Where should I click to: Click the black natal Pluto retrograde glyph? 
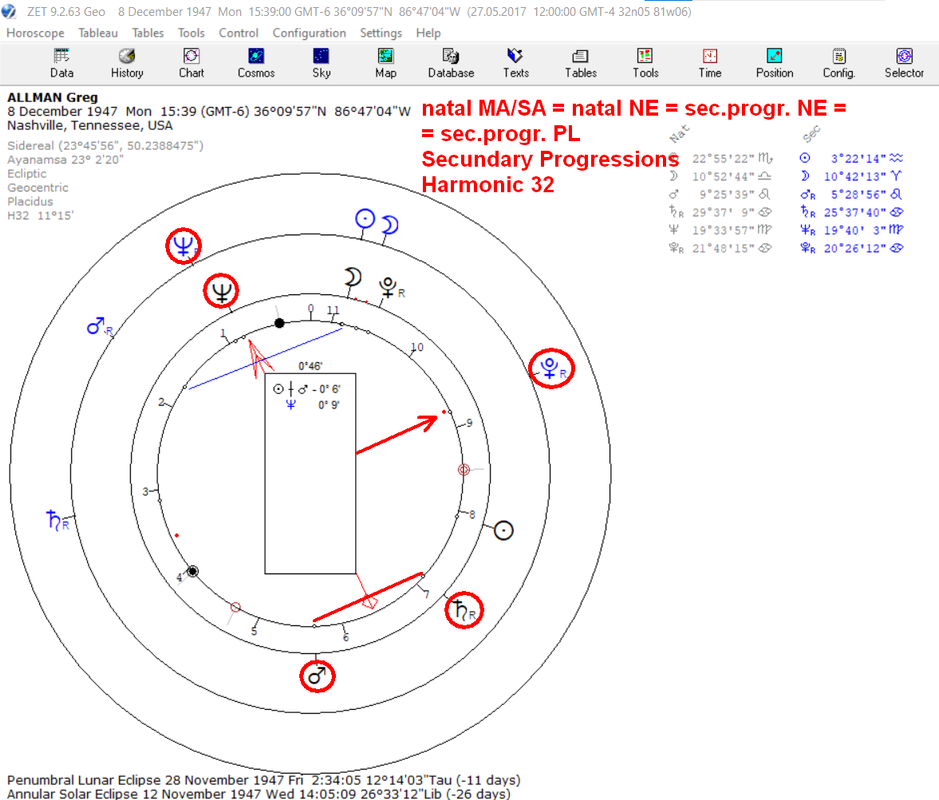392,288
